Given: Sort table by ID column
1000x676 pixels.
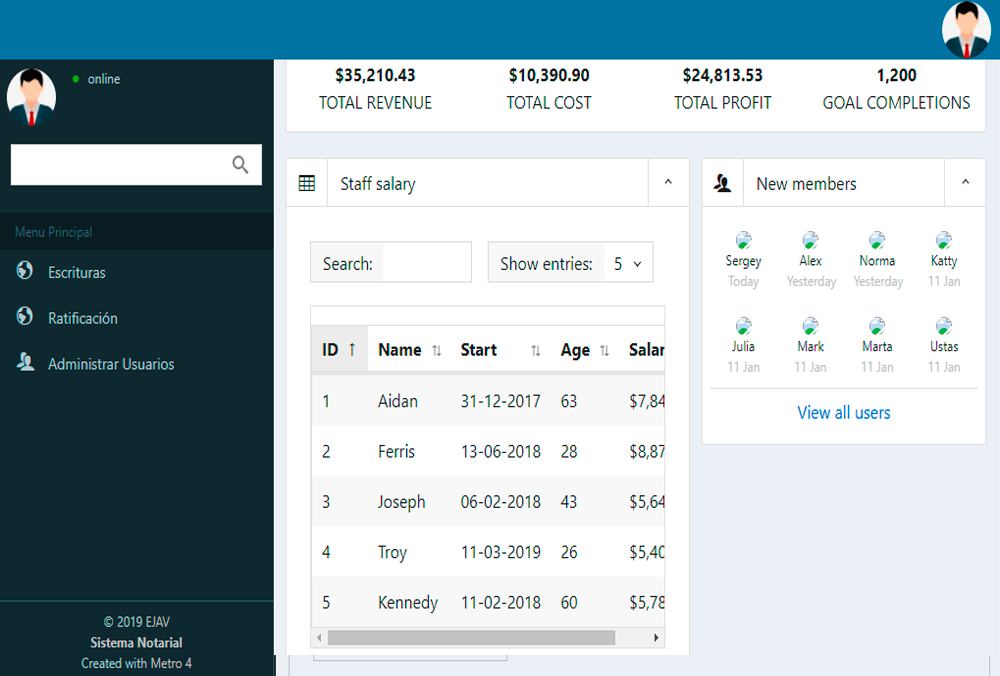Looking at the screenshot, I should [339, 350].
